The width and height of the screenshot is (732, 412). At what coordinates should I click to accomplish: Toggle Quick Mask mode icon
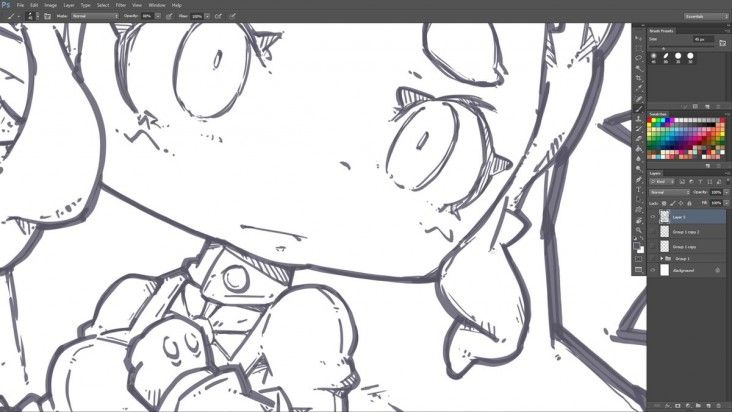[638, 259]
